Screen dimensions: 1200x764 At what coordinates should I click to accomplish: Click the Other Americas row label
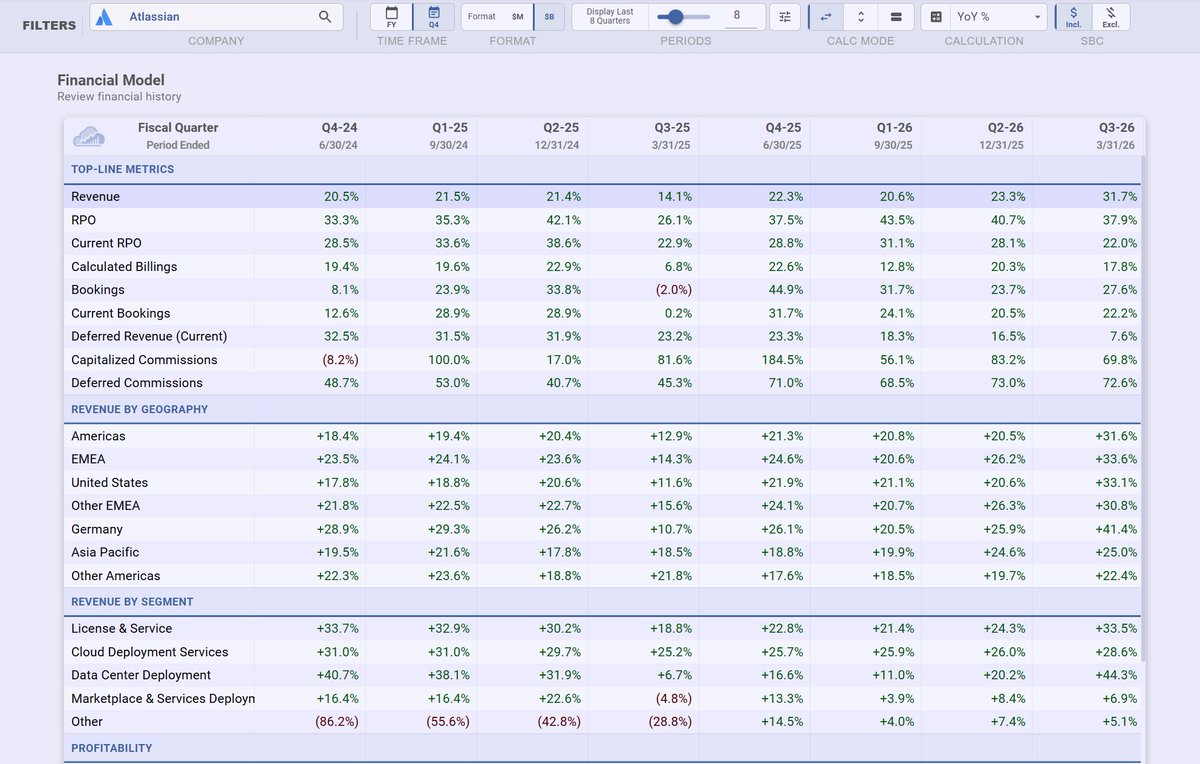[x=116, y=576]
